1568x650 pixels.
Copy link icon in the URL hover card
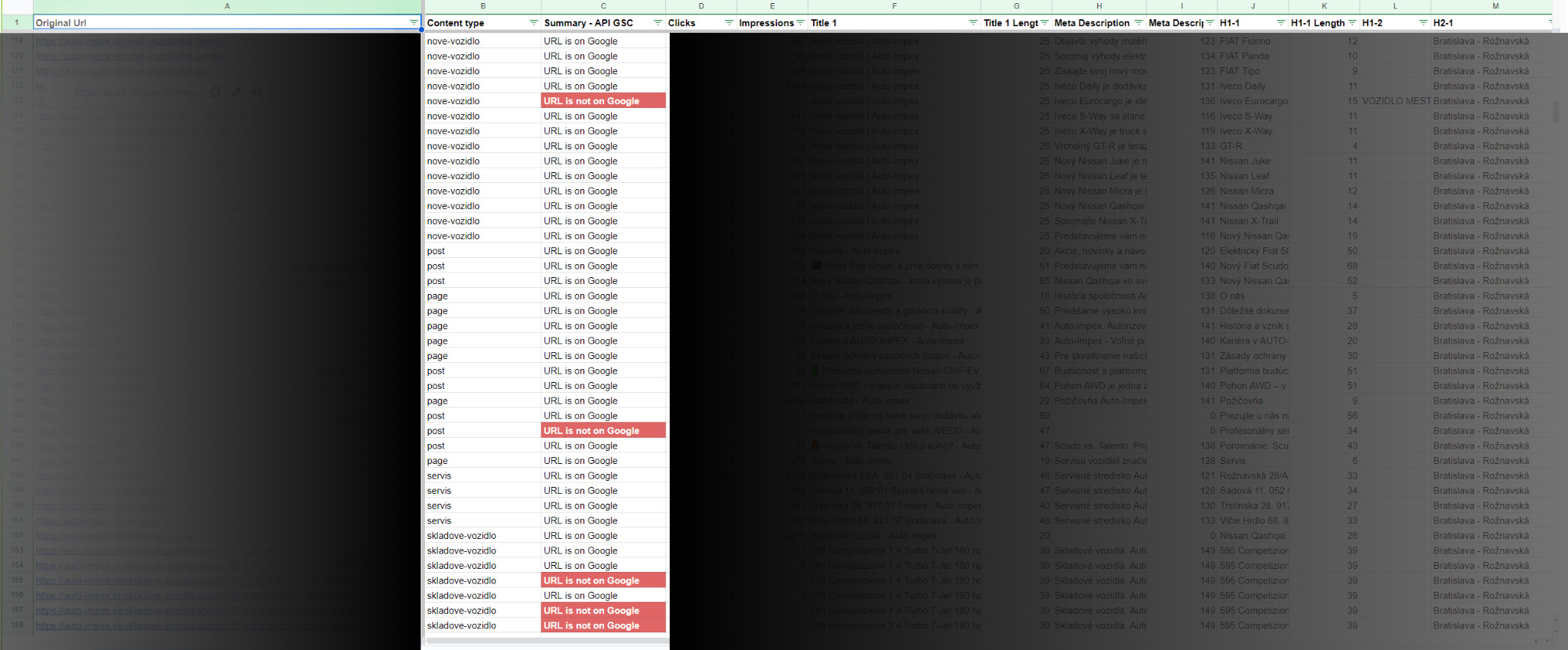215,92
